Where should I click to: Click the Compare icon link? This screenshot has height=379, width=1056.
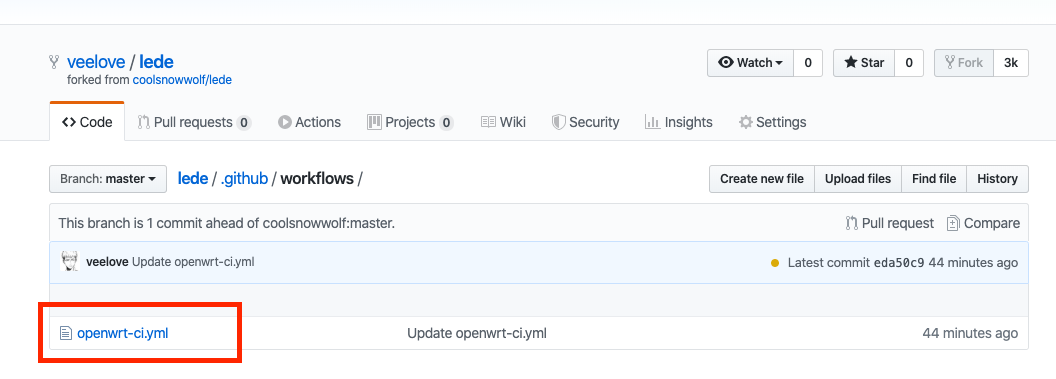point(983,223)
